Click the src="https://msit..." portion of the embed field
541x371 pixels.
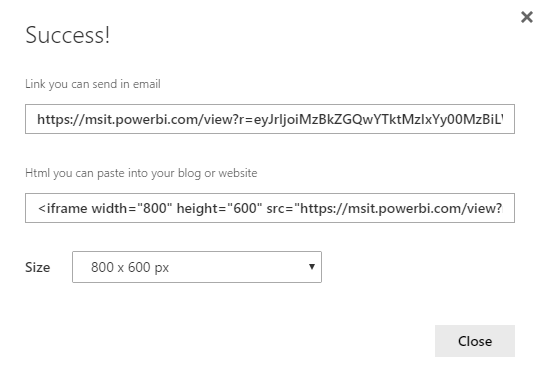[384, 208]
